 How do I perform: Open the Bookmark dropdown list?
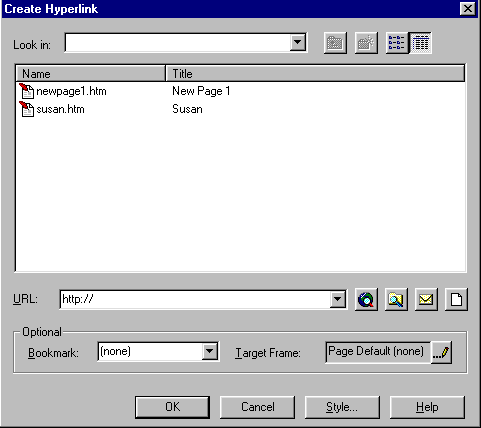coord(210,351)
